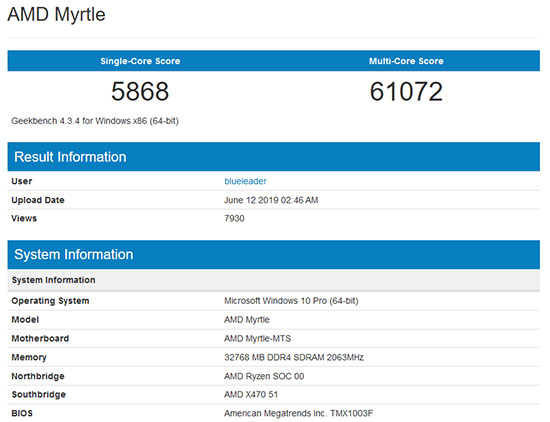Click the Views label
550x422 pixels.
coord(24,218)
